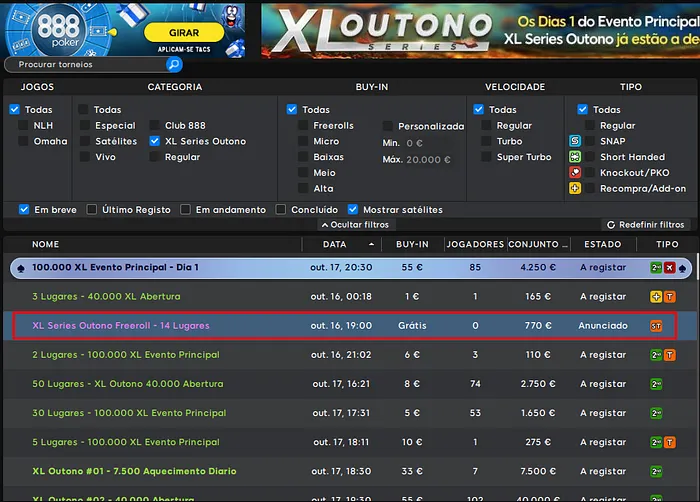Enable the NLH game filter

click(23, 126)
